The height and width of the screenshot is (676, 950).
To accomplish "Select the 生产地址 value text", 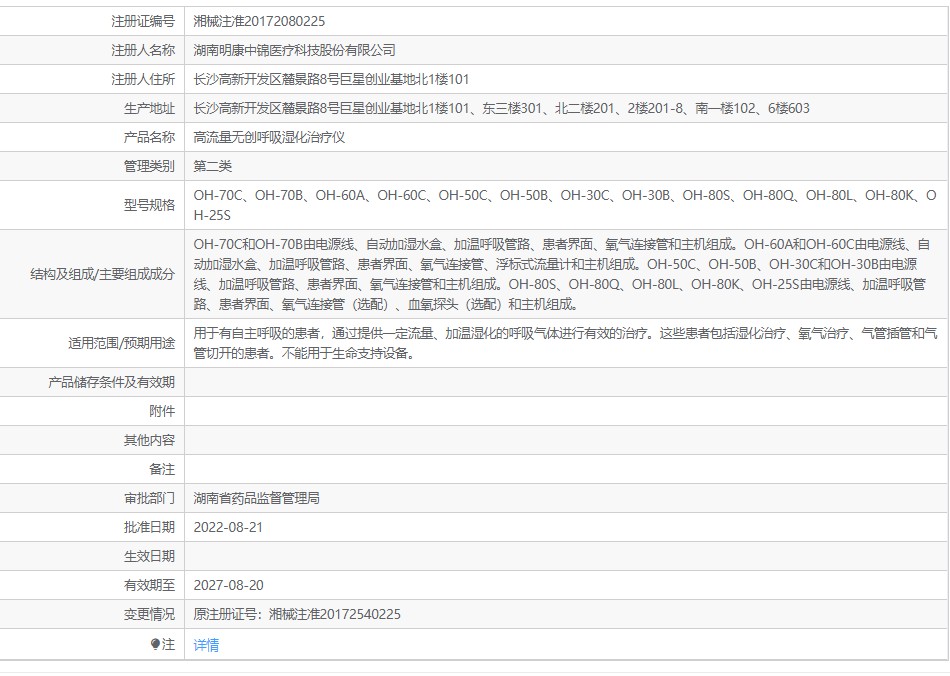I will 502,108.
